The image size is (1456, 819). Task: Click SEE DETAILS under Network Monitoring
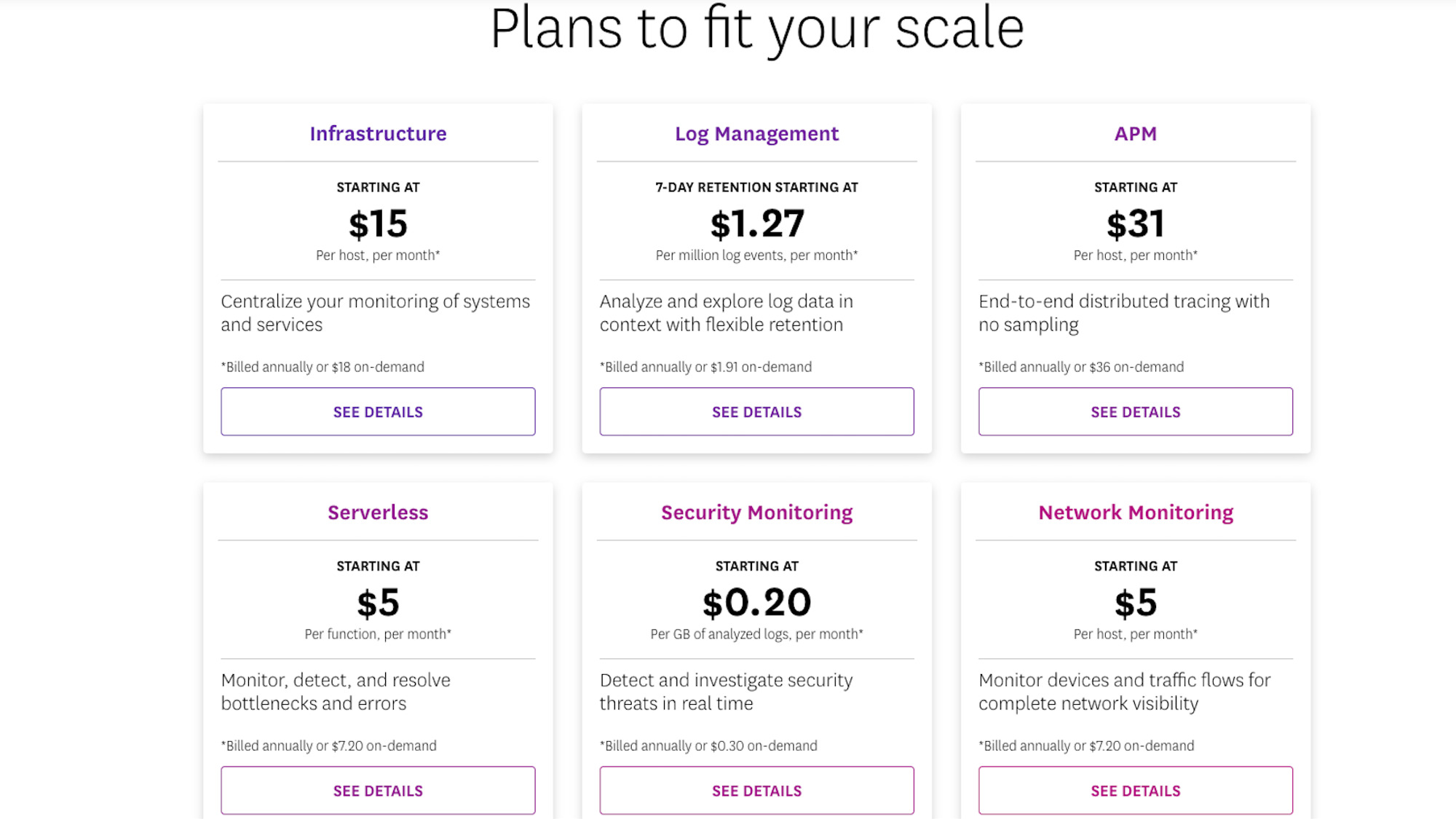[1135, 790]
